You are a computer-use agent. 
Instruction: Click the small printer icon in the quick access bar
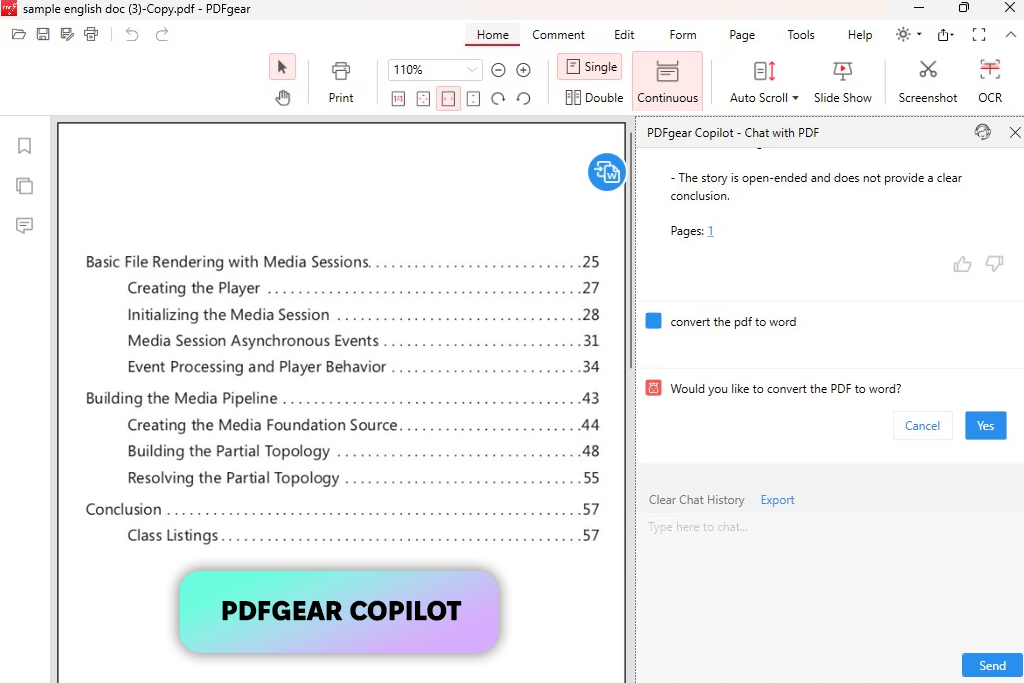(91, 34)
